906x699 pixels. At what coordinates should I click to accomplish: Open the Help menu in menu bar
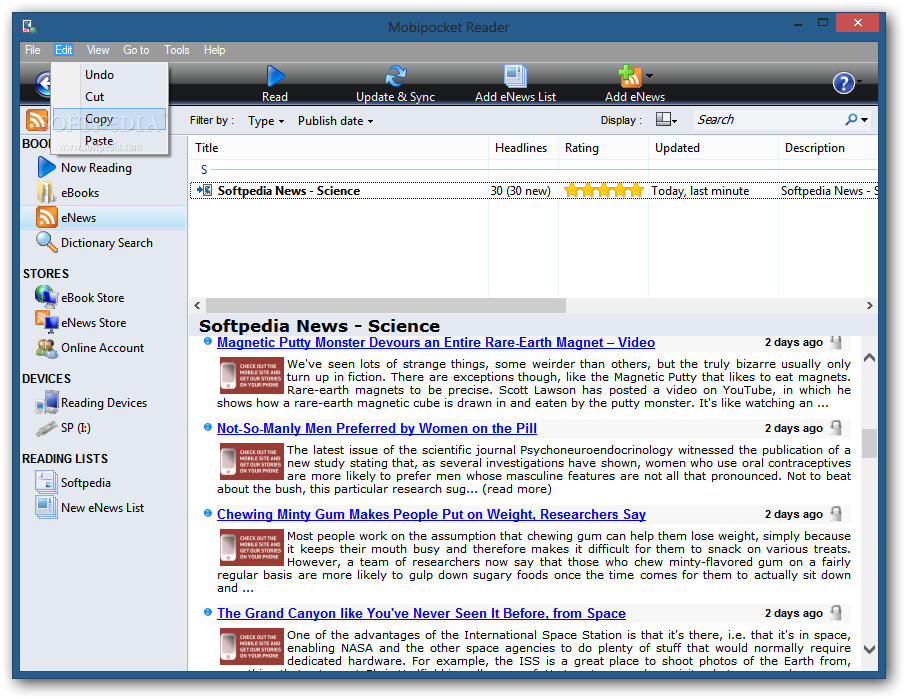click(214, 50)
